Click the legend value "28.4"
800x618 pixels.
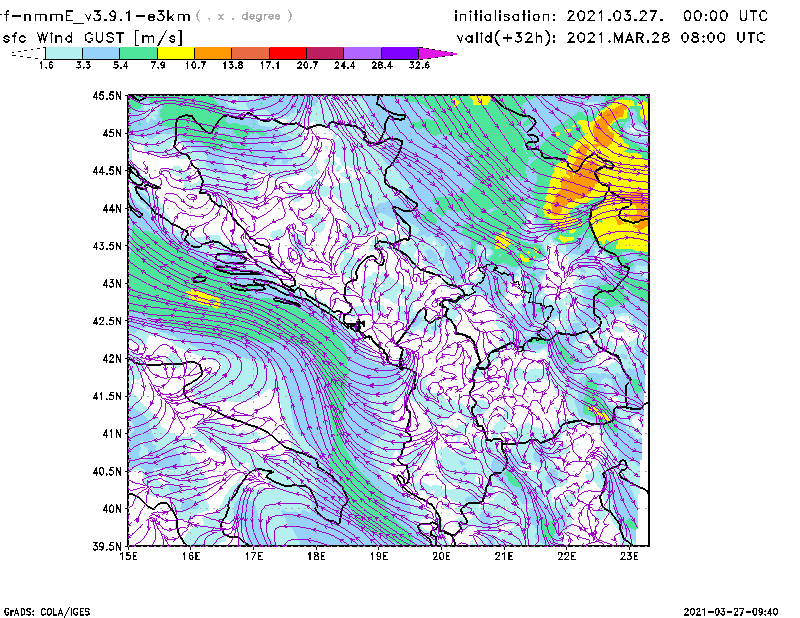382,65
